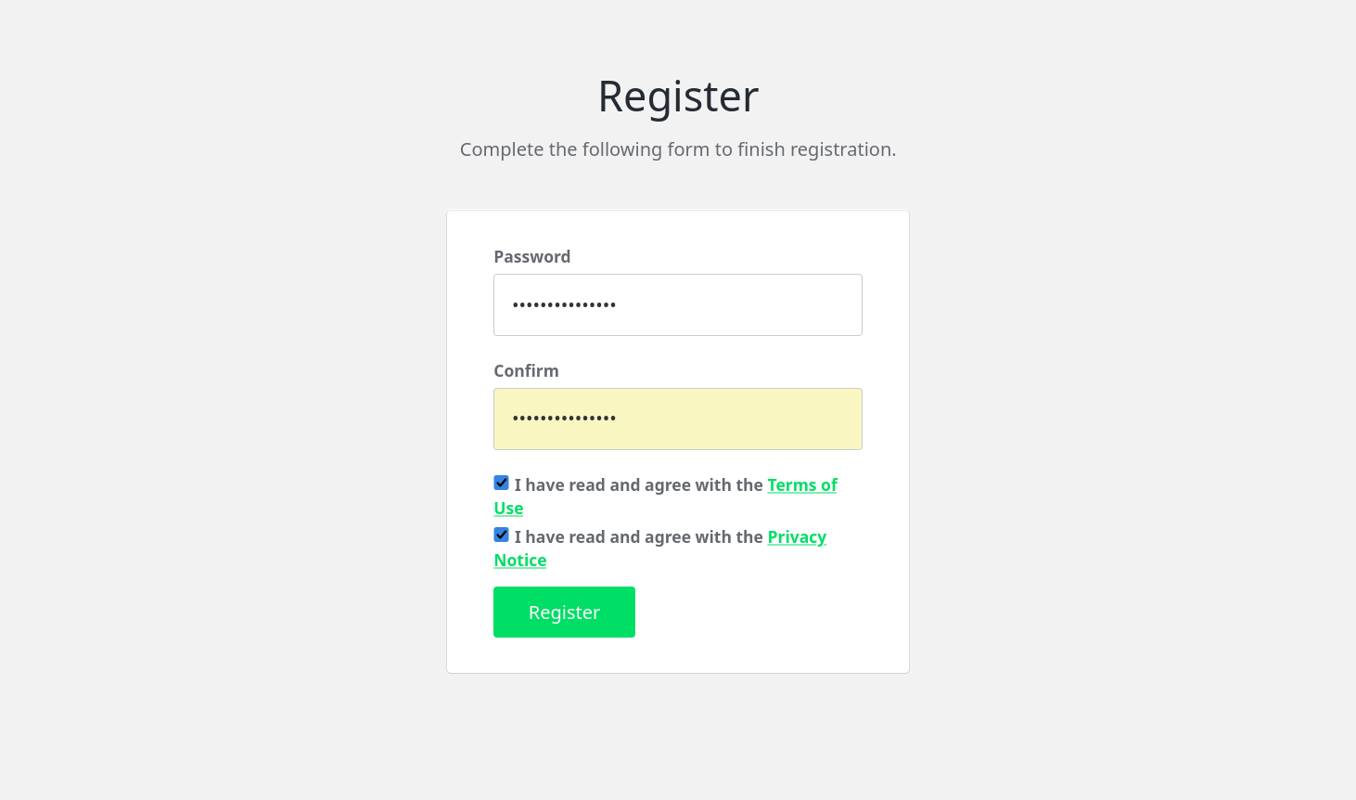Click the registration instructions subtitle text
This screenshot has height=800, width=1356.
tap(677, 149)
